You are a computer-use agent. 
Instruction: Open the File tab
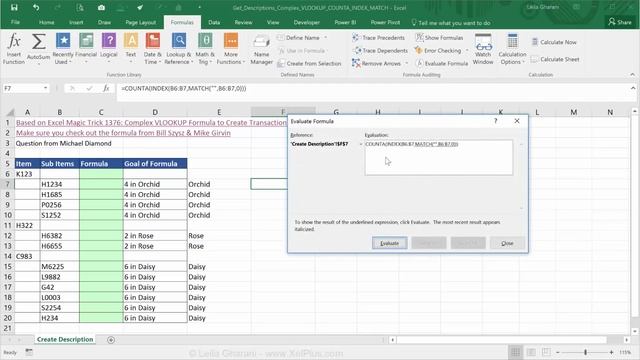[16, 22]
